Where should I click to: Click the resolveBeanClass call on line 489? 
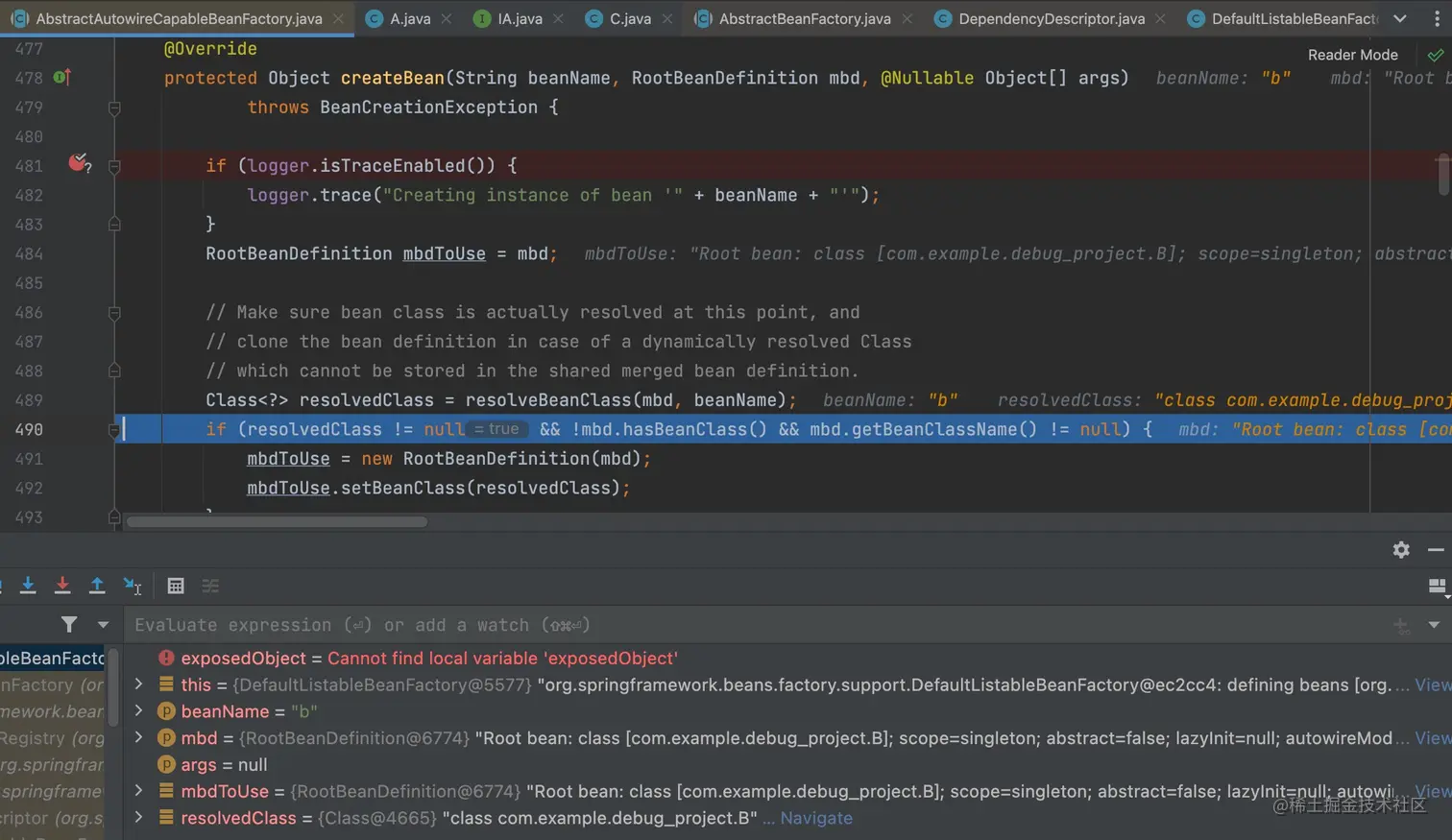(548, 400)
